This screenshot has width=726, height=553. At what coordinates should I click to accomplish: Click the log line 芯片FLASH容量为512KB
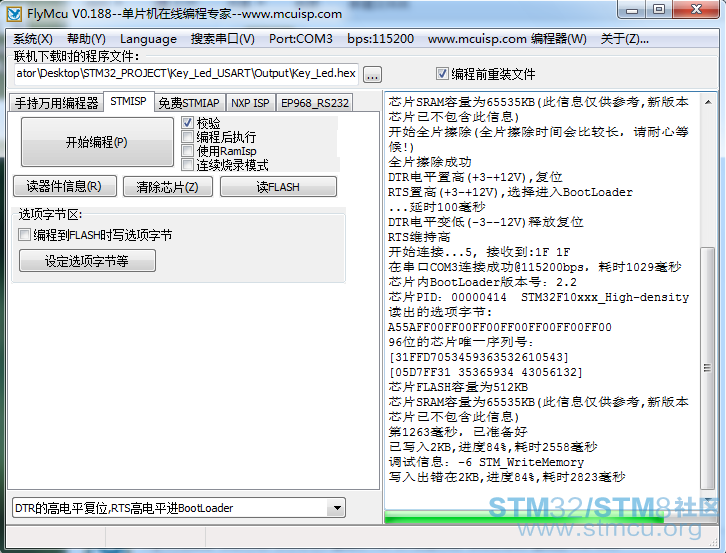pos(458,387)
